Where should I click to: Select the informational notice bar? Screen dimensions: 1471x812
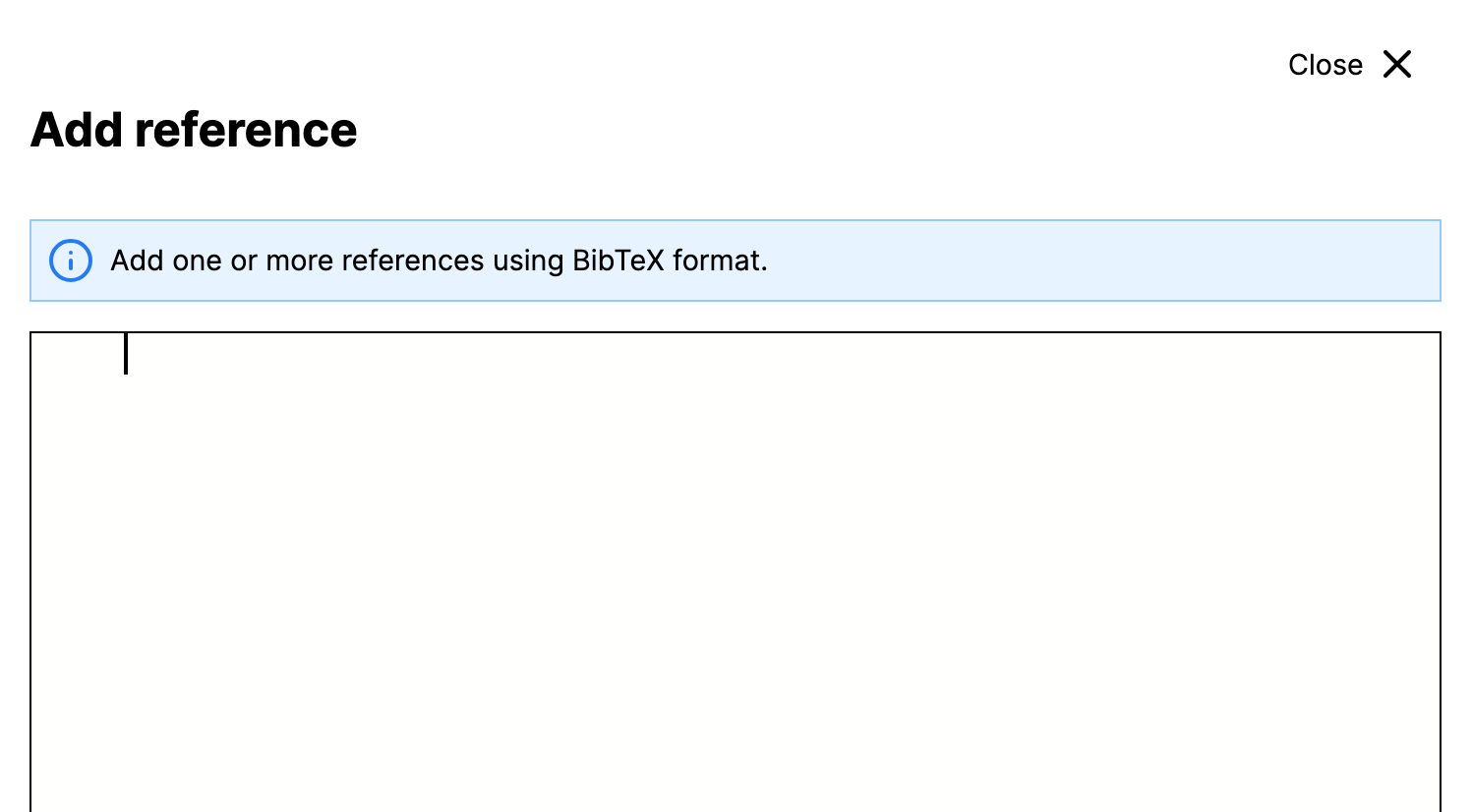tap(735, 261)
